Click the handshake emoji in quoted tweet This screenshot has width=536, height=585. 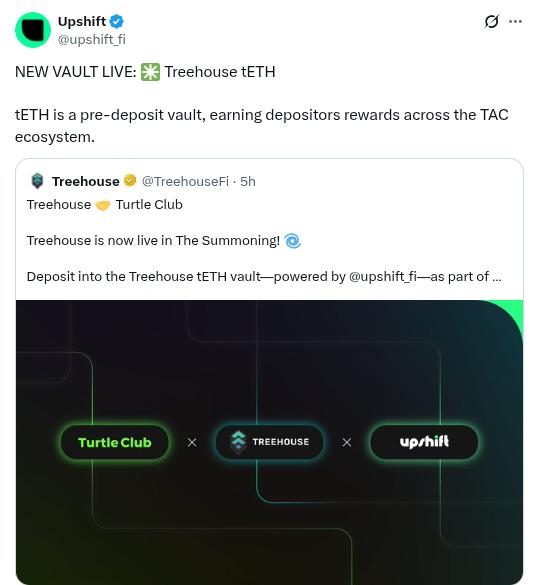pos(103,205)
